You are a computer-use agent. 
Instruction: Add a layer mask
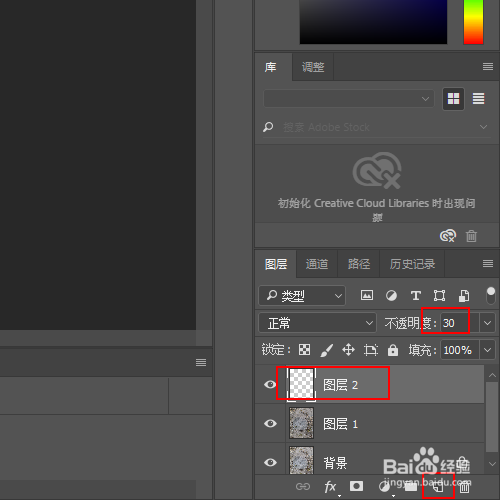coord(356,486)
